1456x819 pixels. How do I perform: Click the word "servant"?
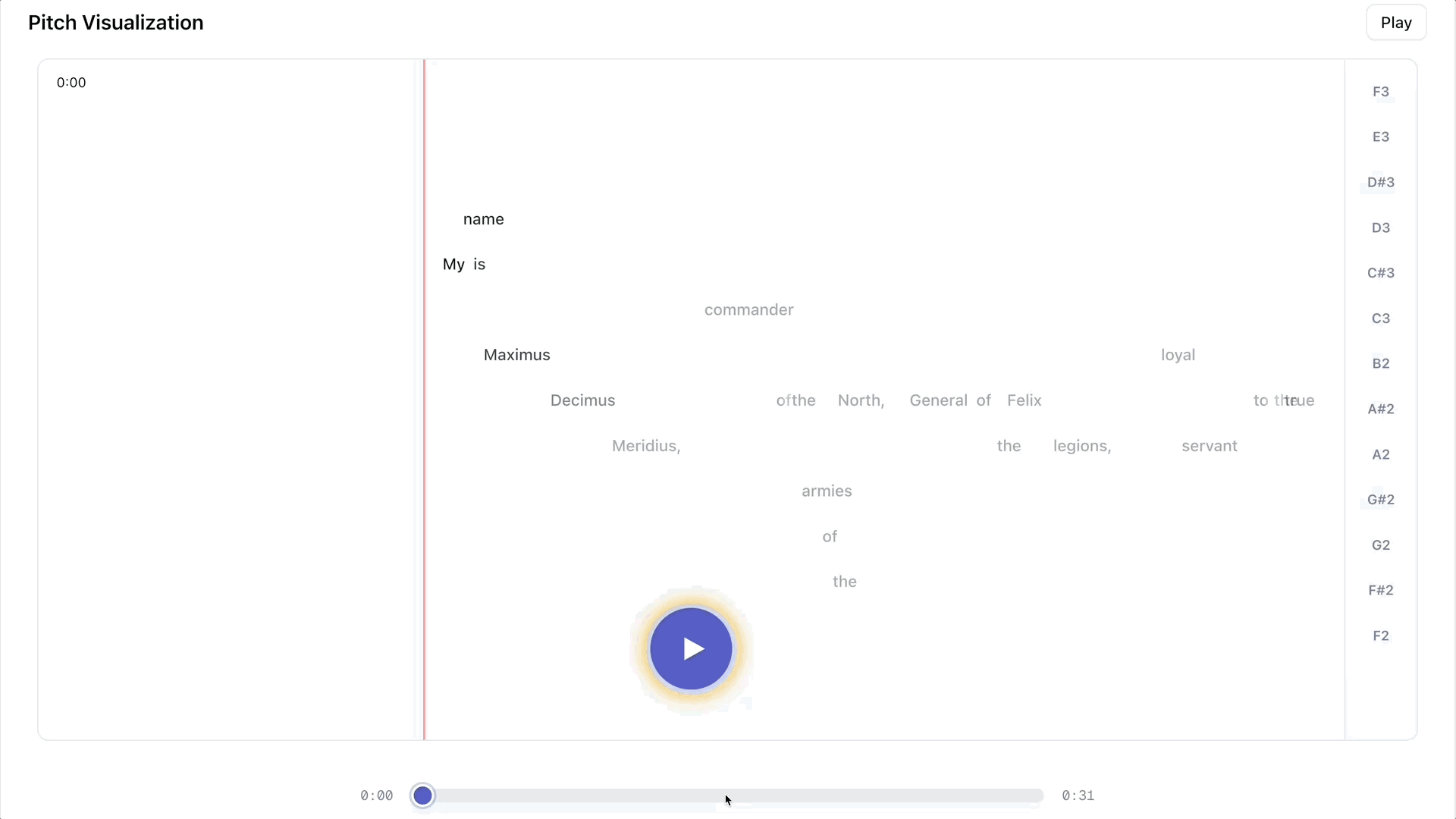[1210, 446]
